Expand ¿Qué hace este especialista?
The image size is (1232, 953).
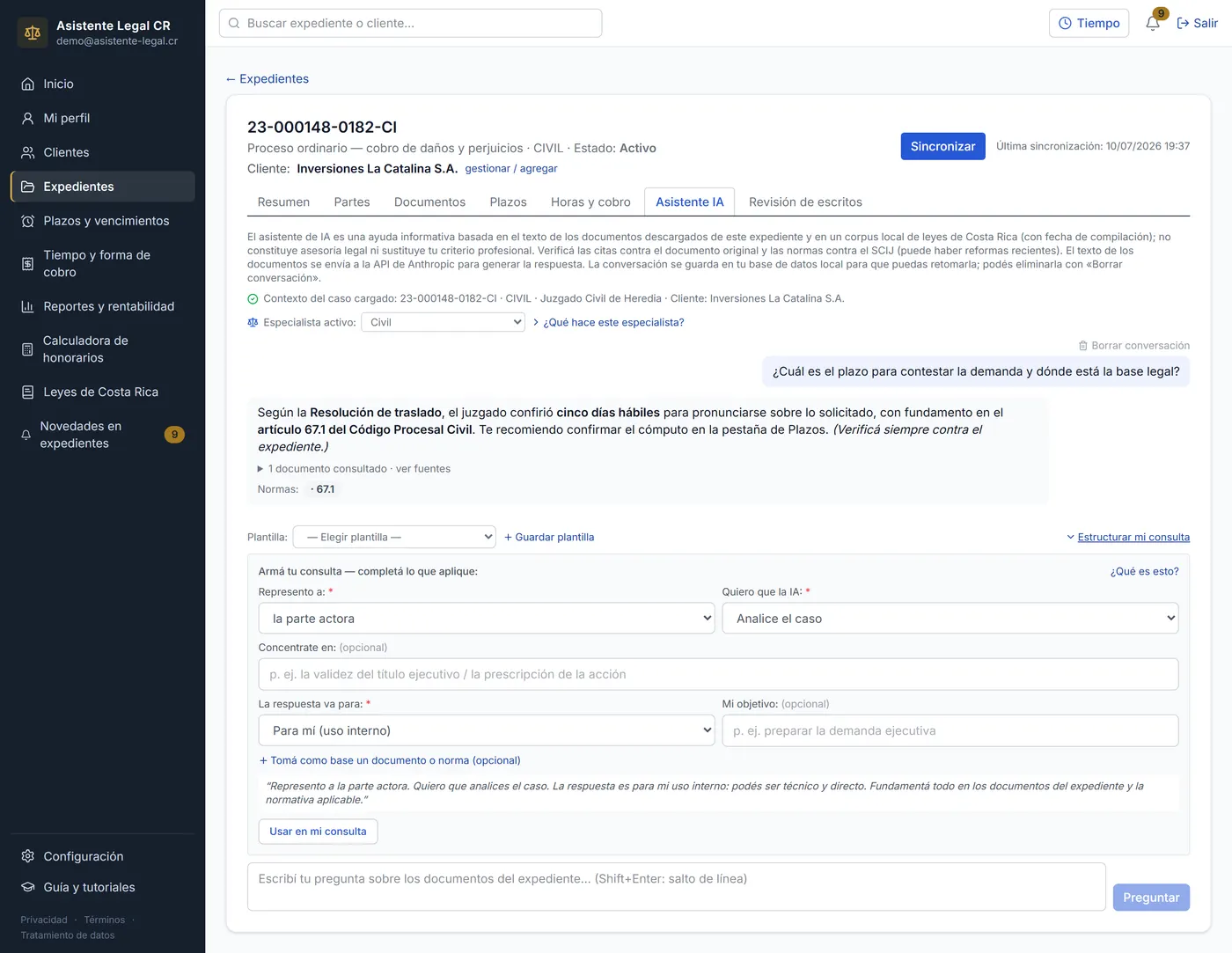coord(609,323)
